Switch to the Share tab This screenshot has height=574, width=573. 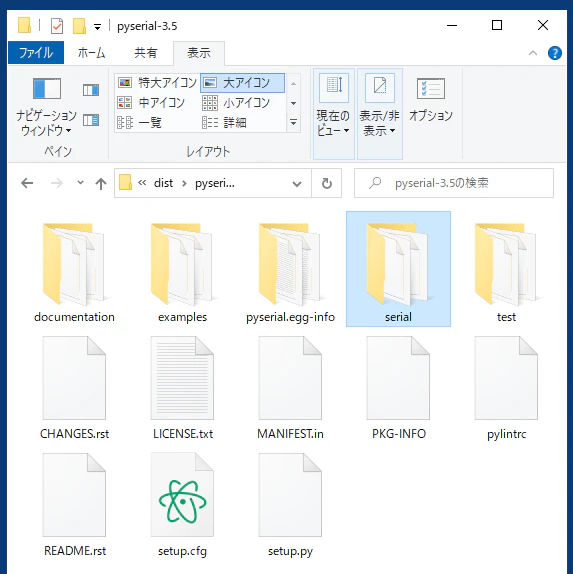(145, 53)
